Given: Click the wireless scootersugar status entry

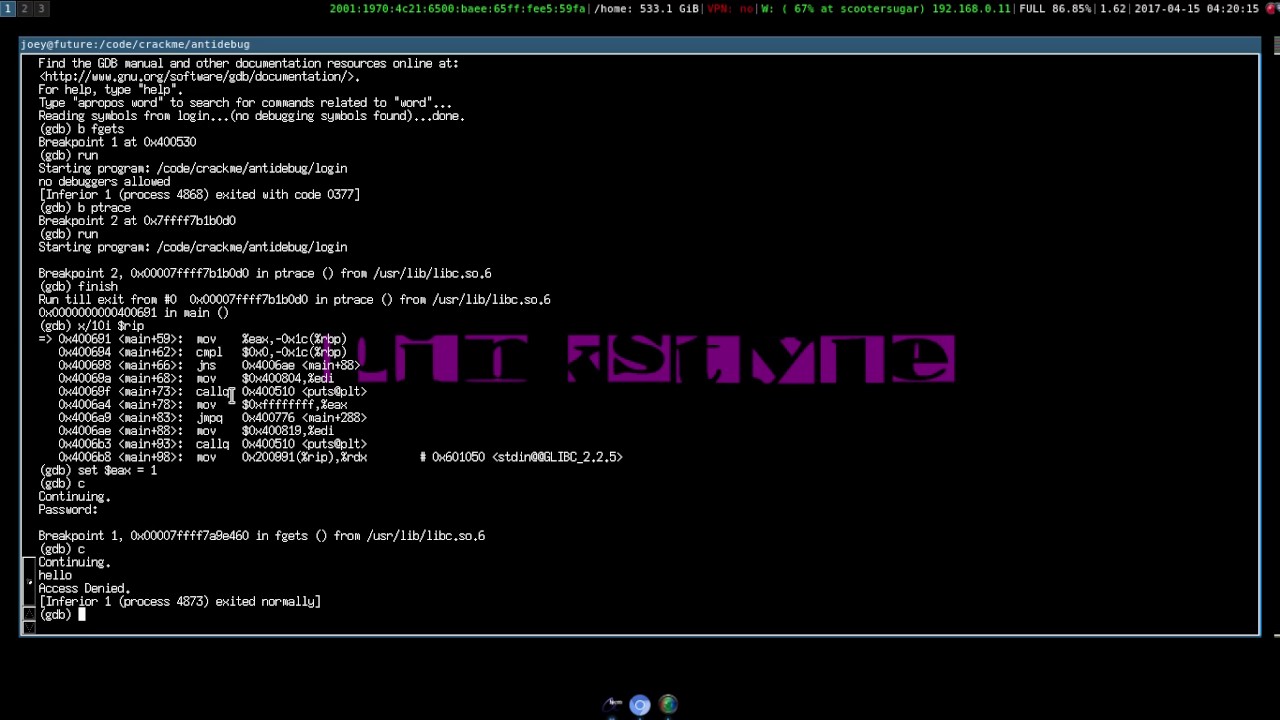Looking at the screenshot, I should [884, 8].
